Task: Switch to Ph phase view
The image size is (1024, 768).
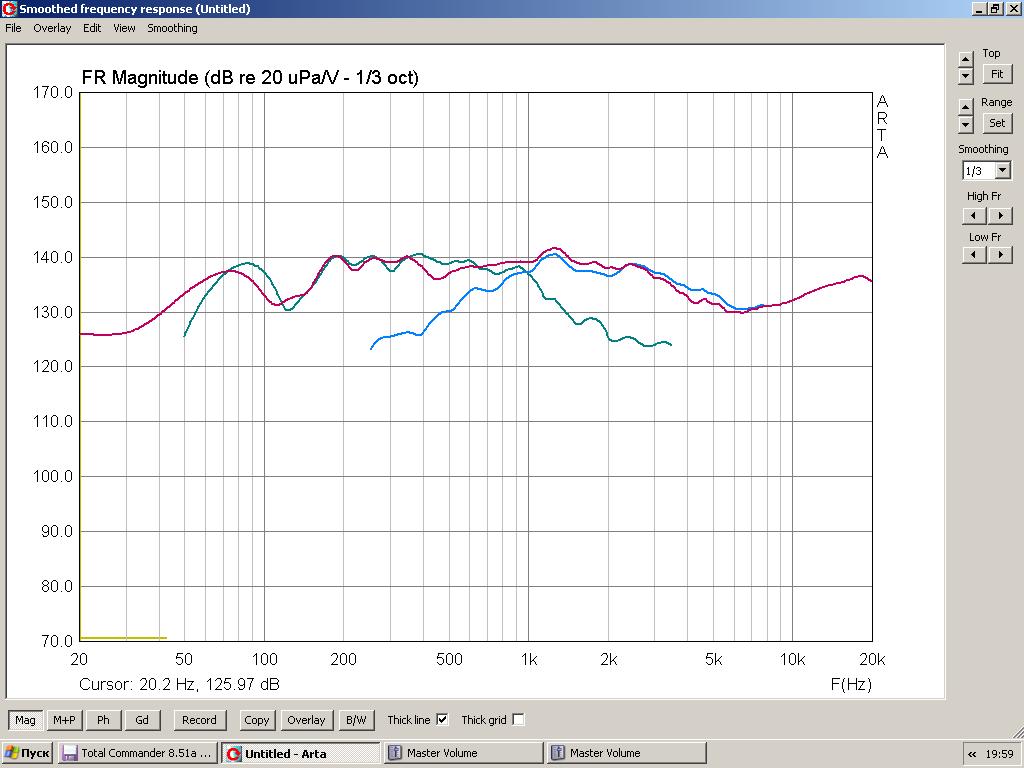Action: click(103, 720)
